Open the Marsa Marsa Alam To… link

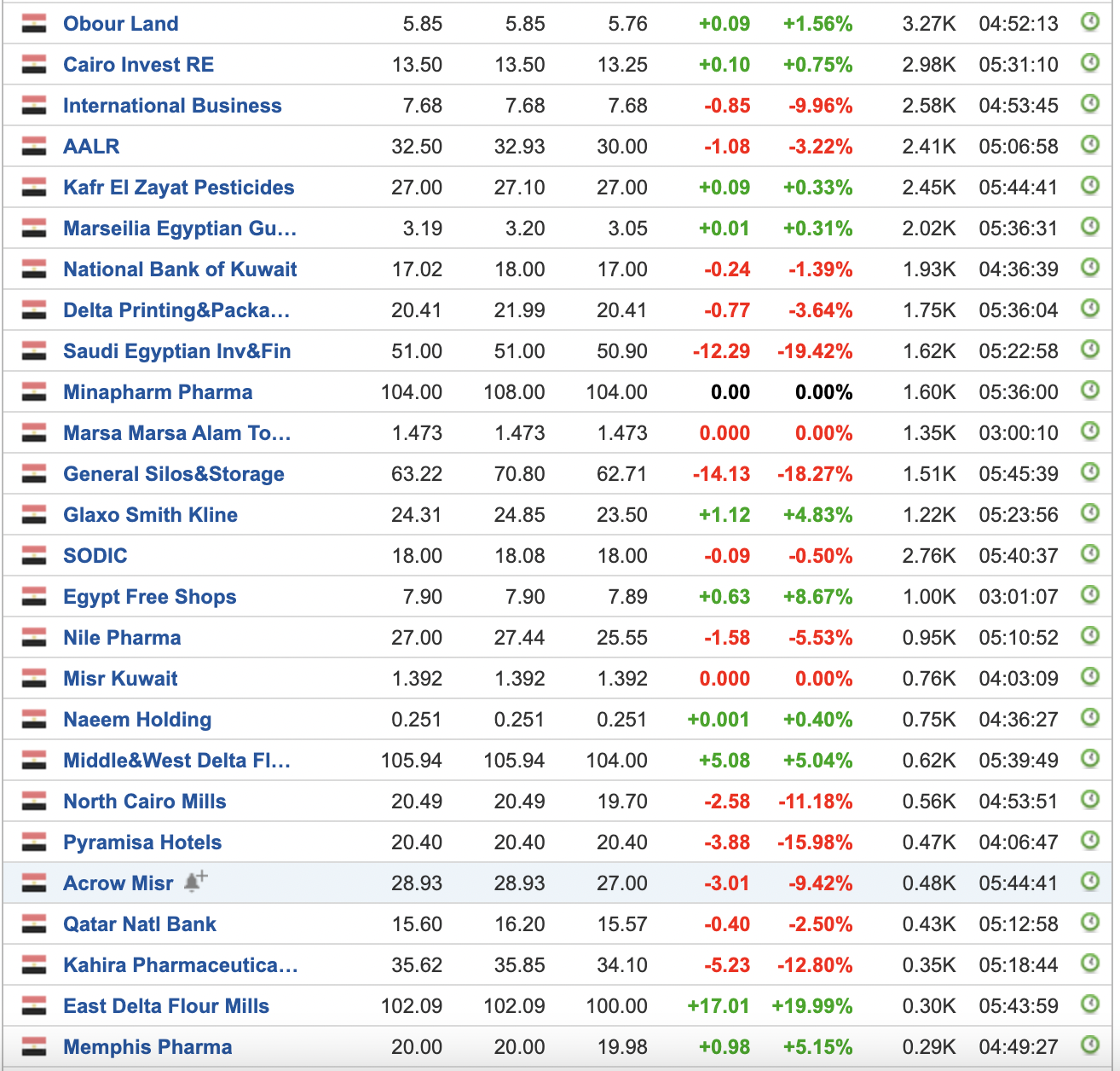tap(177, 433)
